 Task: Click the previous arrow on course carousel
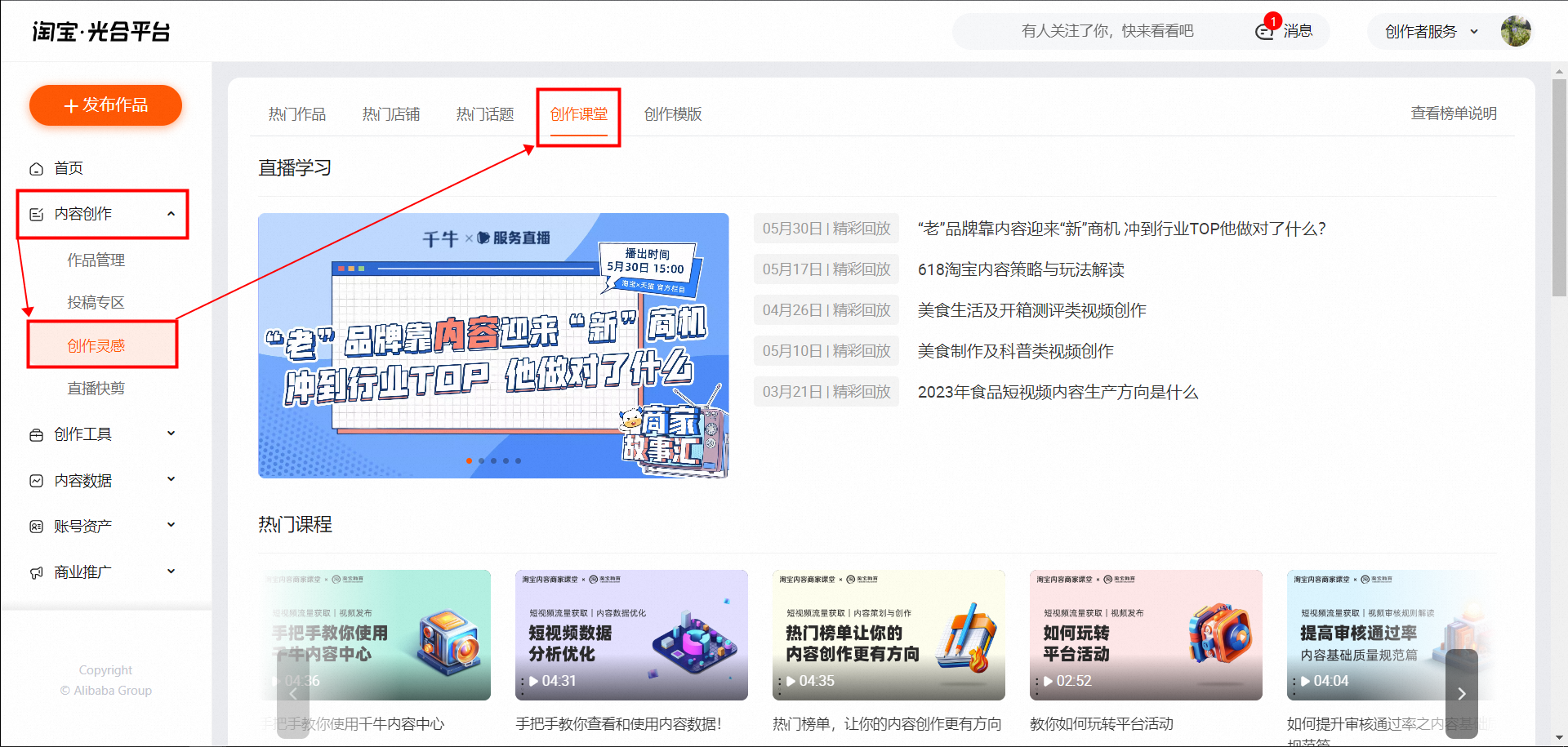point(293,693)
